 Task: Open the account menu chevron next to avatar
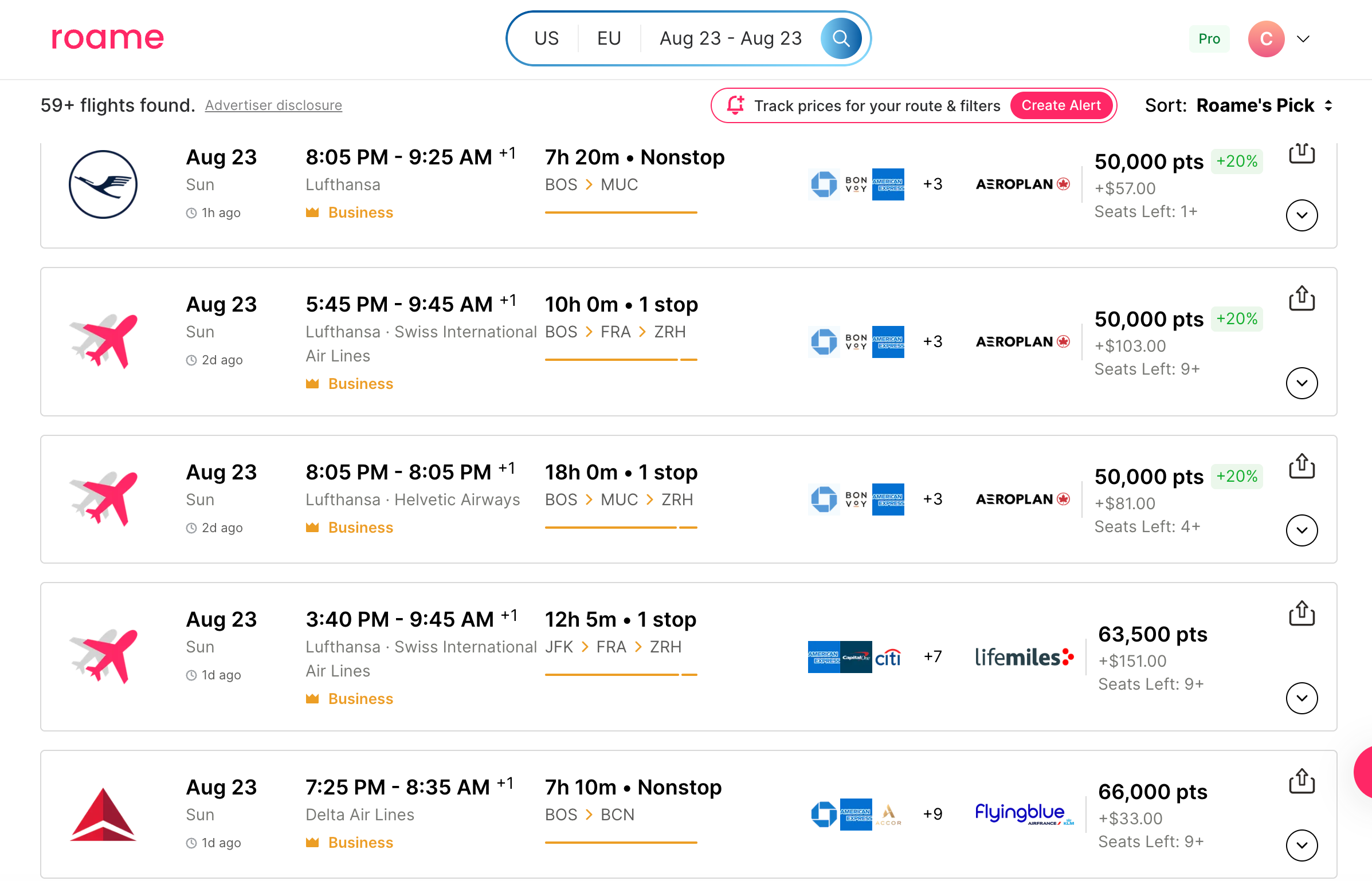pyautogui.click(x=1303, y=39)
